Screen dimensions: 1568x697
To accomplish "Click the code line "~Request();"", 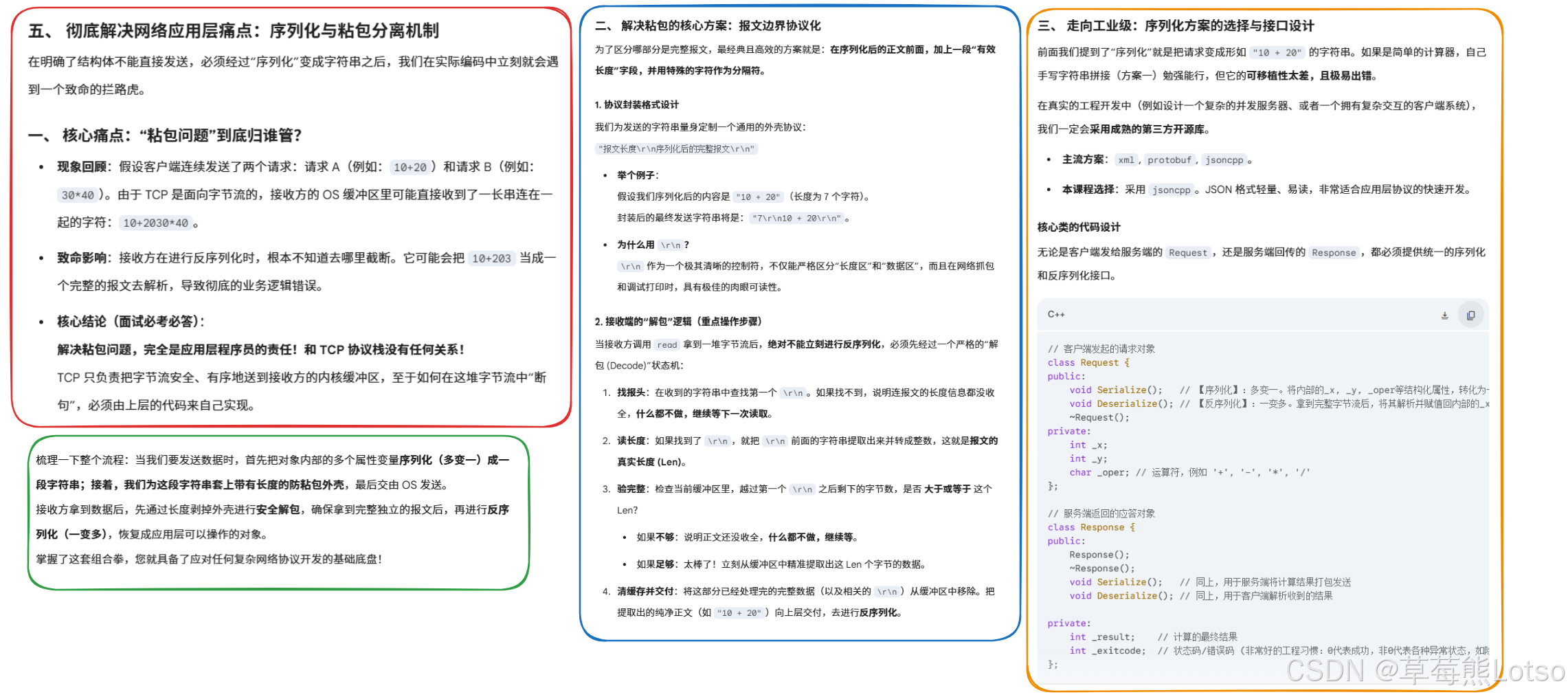I will pyautogui.click(x=1099, y=418).
